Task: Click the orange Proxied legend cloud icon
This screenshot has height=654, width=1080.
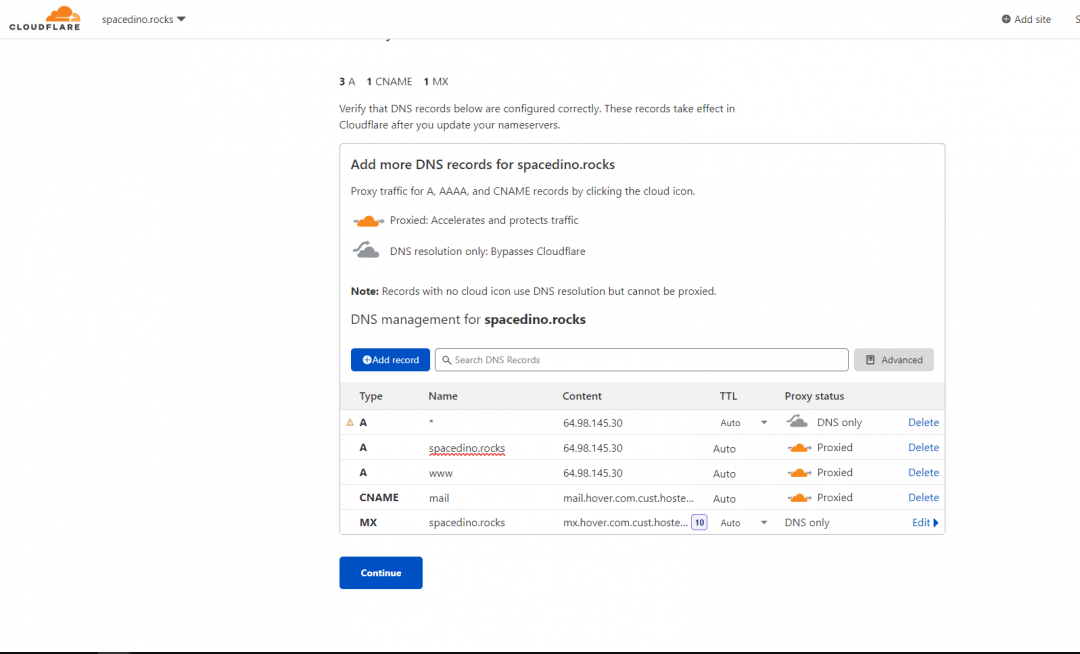Action: point(368,219)
